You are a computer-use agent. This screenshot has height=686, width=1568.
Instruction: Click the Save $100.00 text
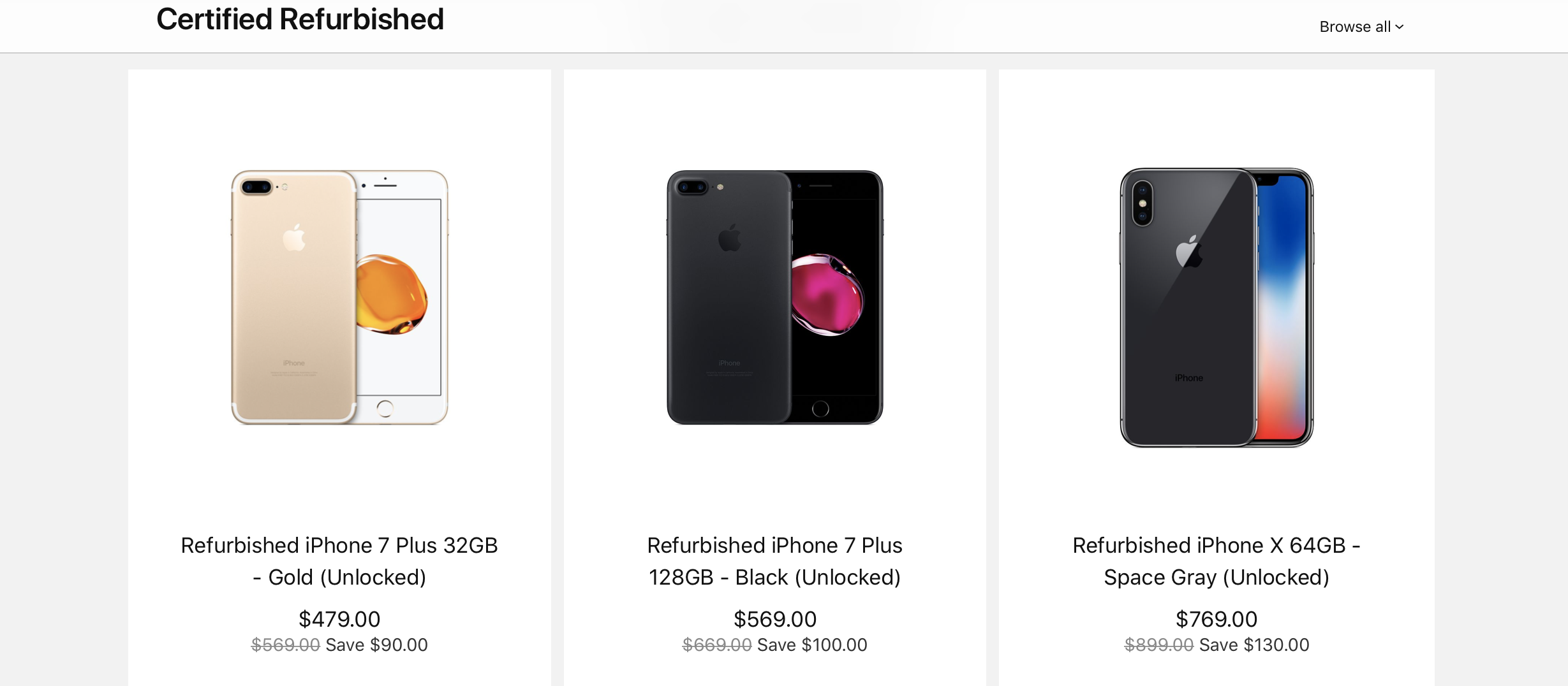812,645
